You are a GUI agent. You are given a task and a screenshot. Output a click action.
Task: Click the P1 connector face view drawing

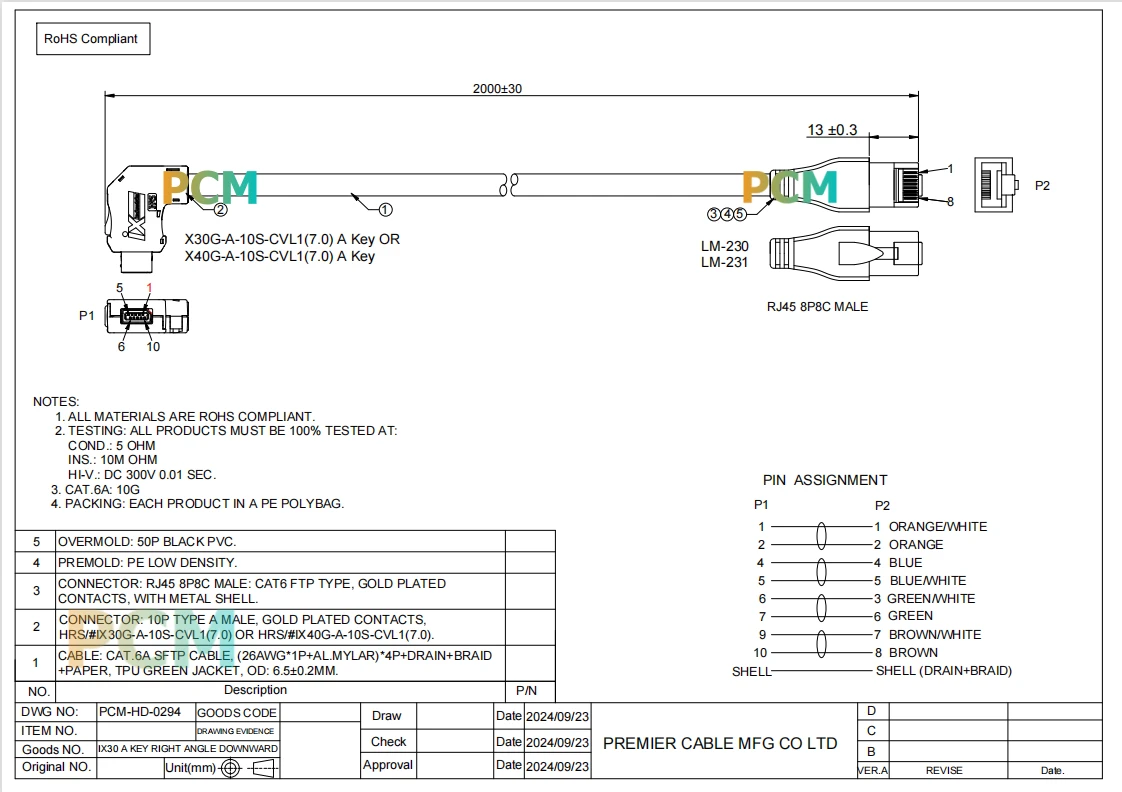coord(147,316)
